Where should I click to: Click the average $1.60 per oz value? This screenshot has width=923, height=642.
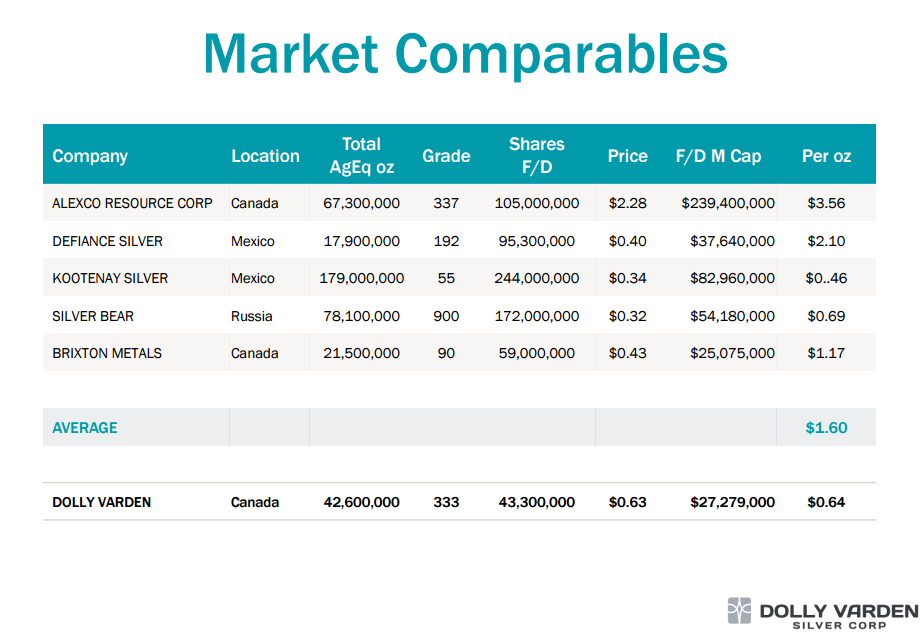coord(826,428)
